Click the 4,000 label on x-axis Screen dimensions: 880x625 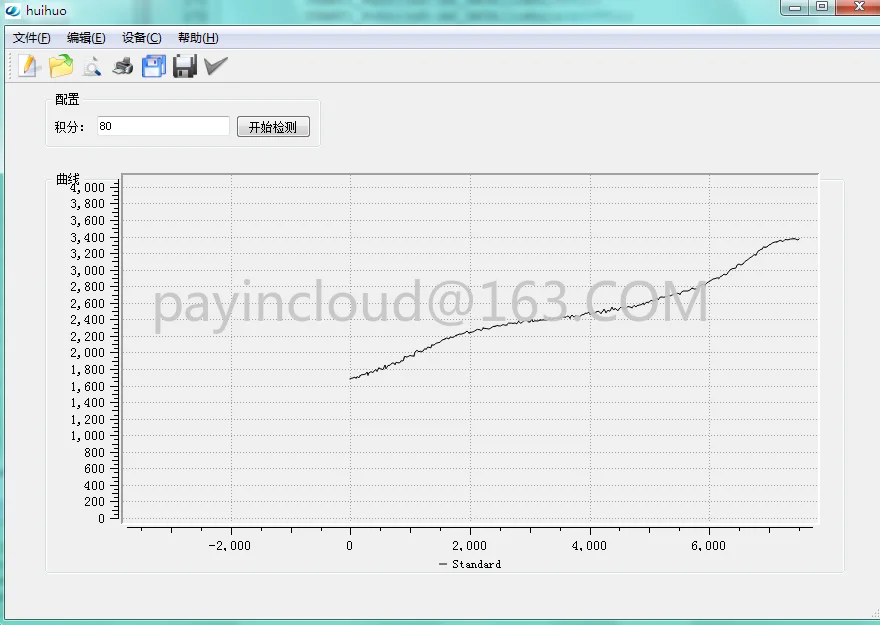(x=589, y=545)
